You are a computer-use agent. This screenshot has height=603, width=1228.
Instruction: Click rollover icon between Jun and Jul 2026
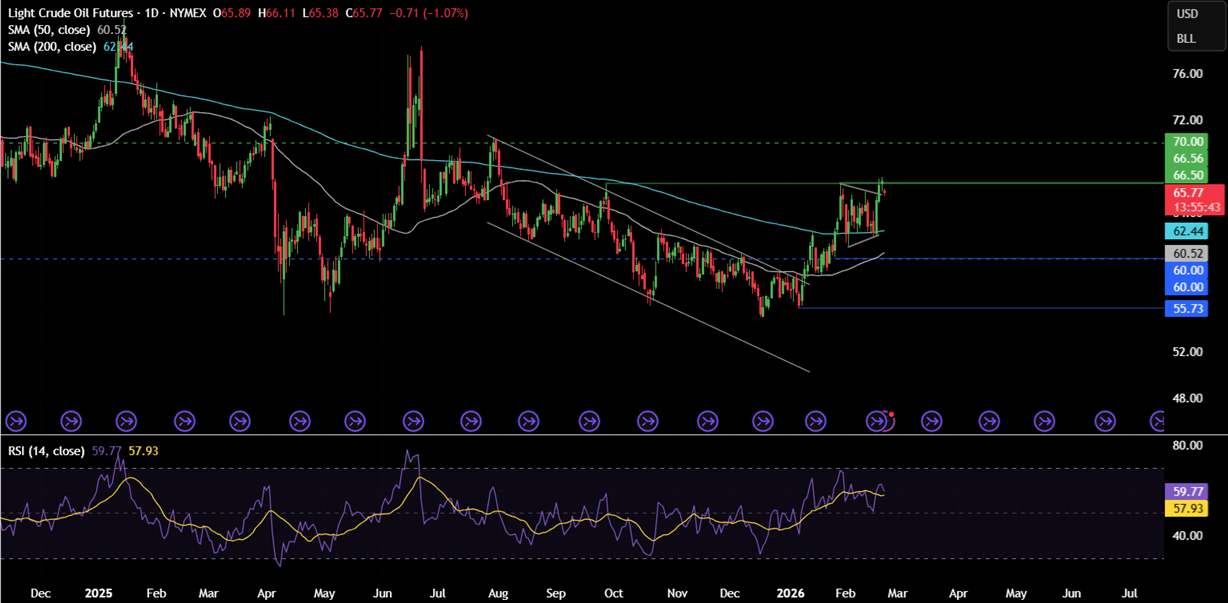coord(1105,421)
